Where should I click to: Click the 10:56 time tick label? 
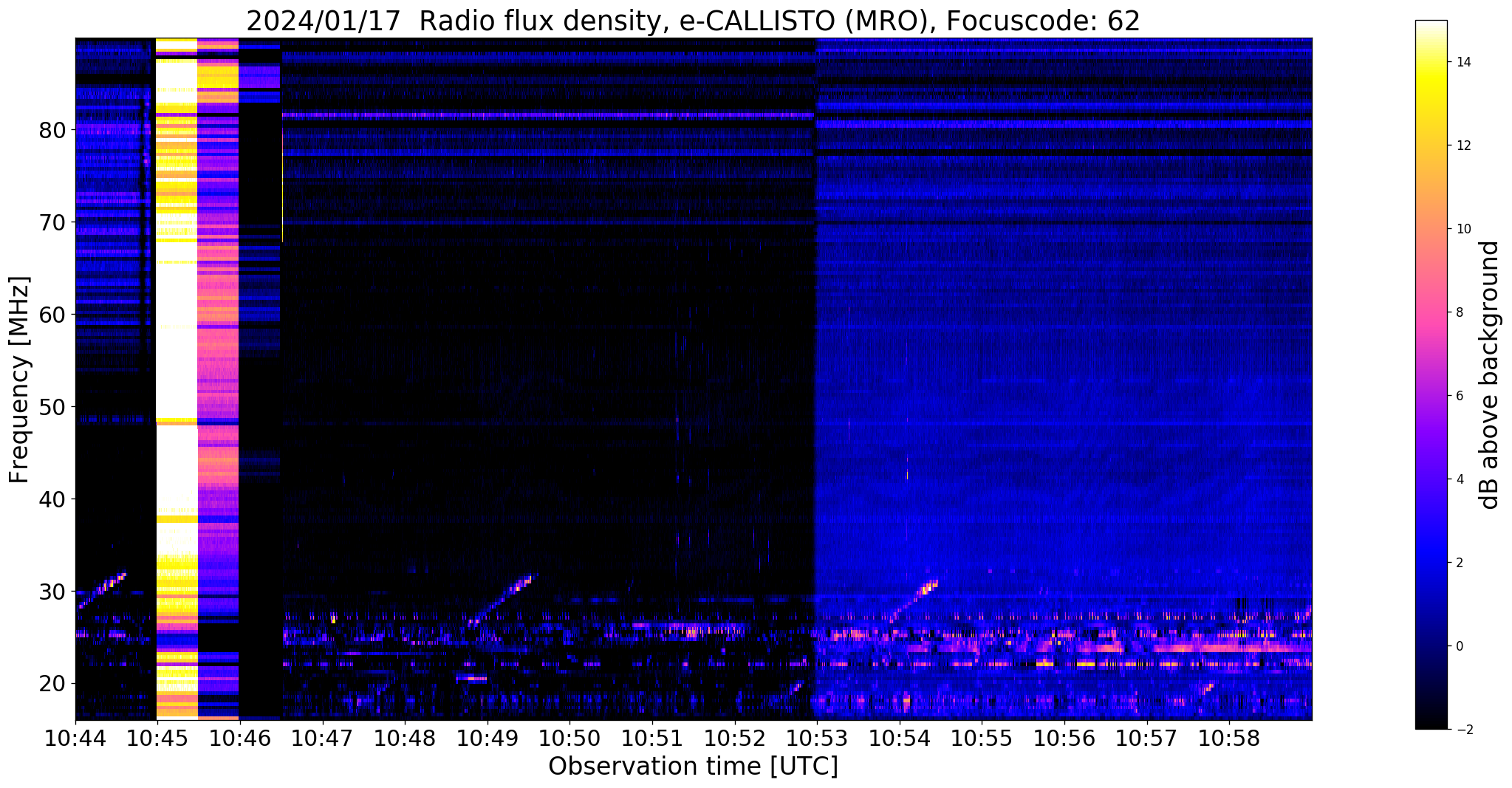tap(1064, 738)
